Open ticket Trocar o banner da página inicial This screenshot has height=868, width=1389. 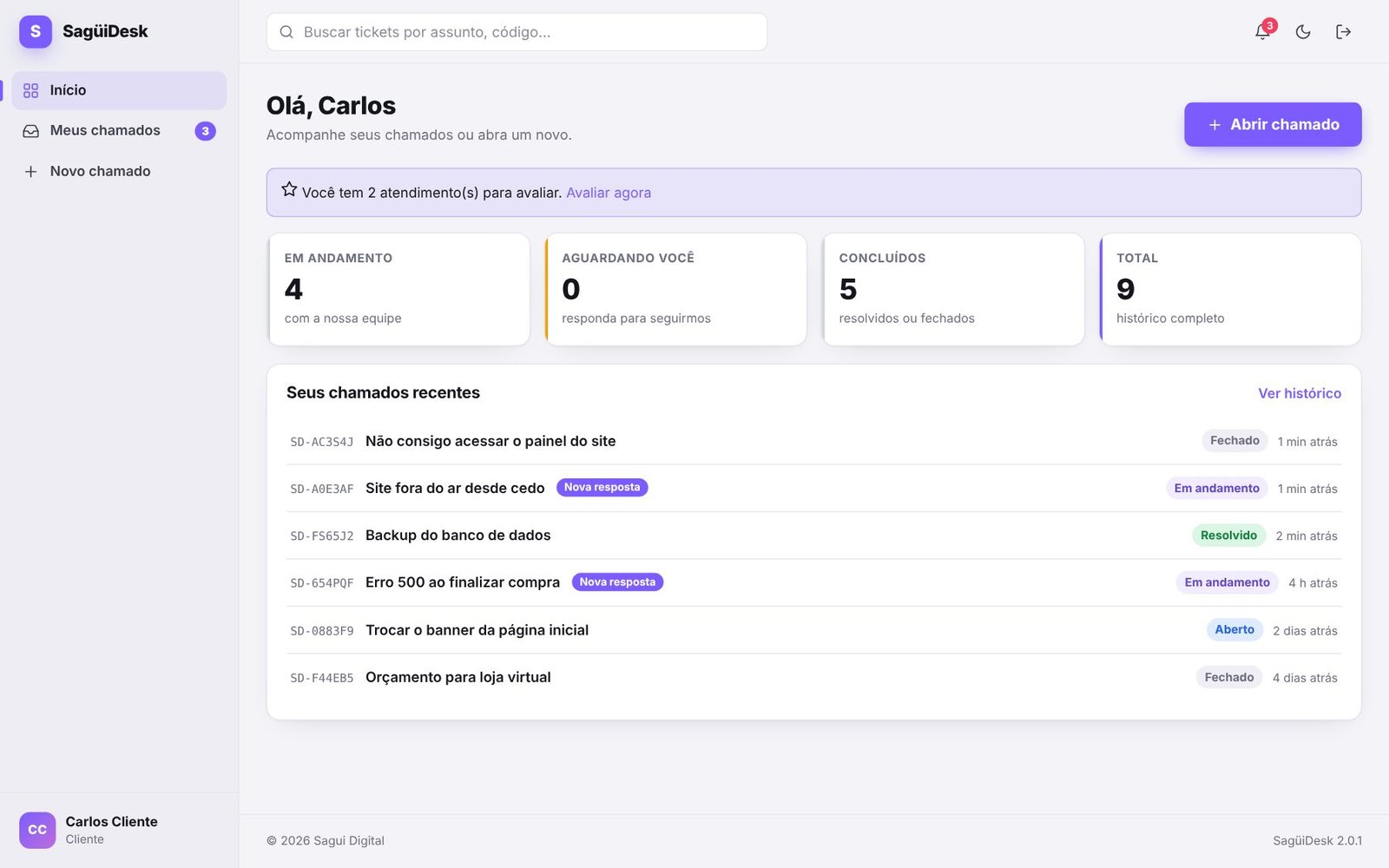pos(813,630)
